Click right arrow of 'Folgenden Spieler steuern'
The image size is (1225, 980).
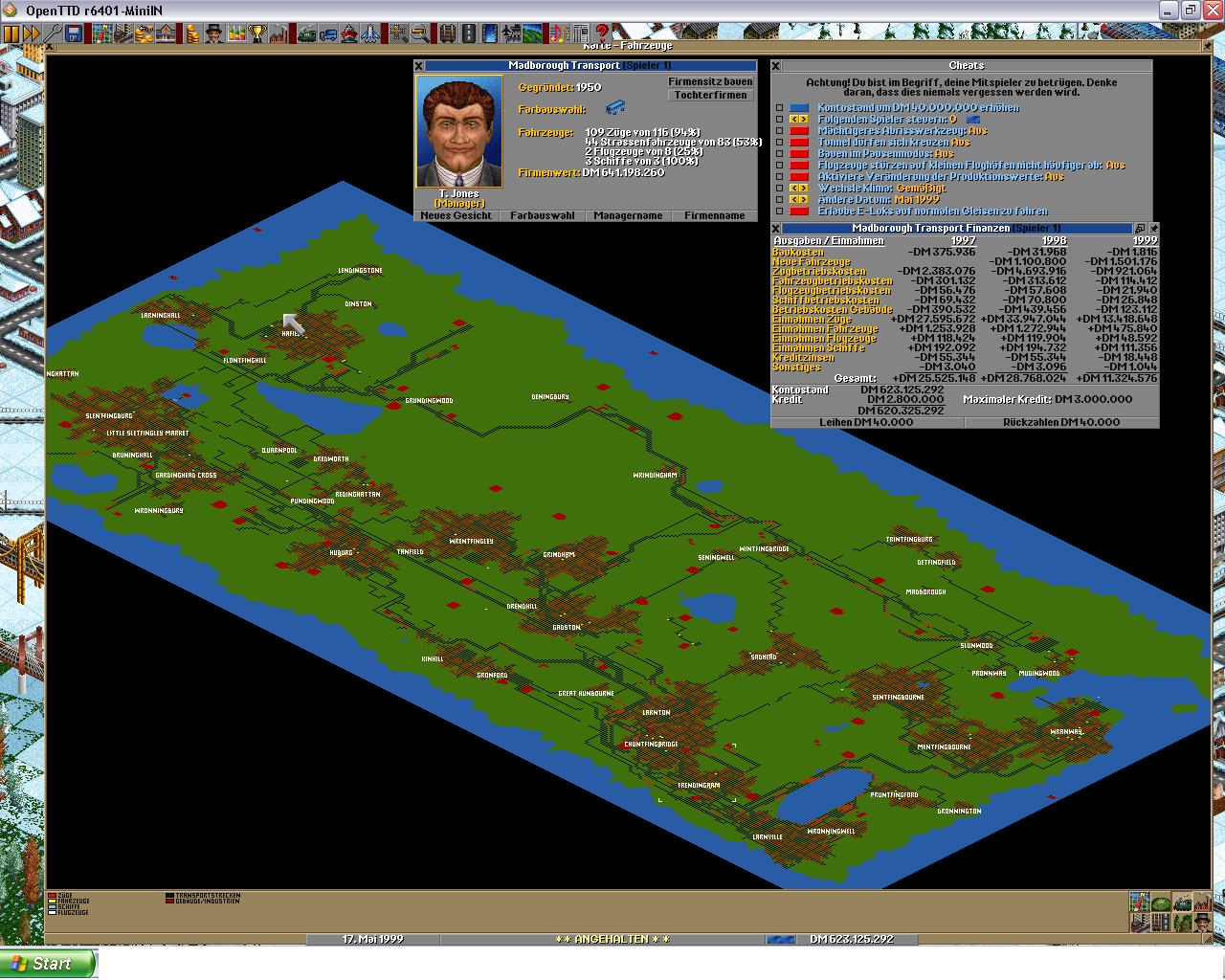(x=804, y=120)
